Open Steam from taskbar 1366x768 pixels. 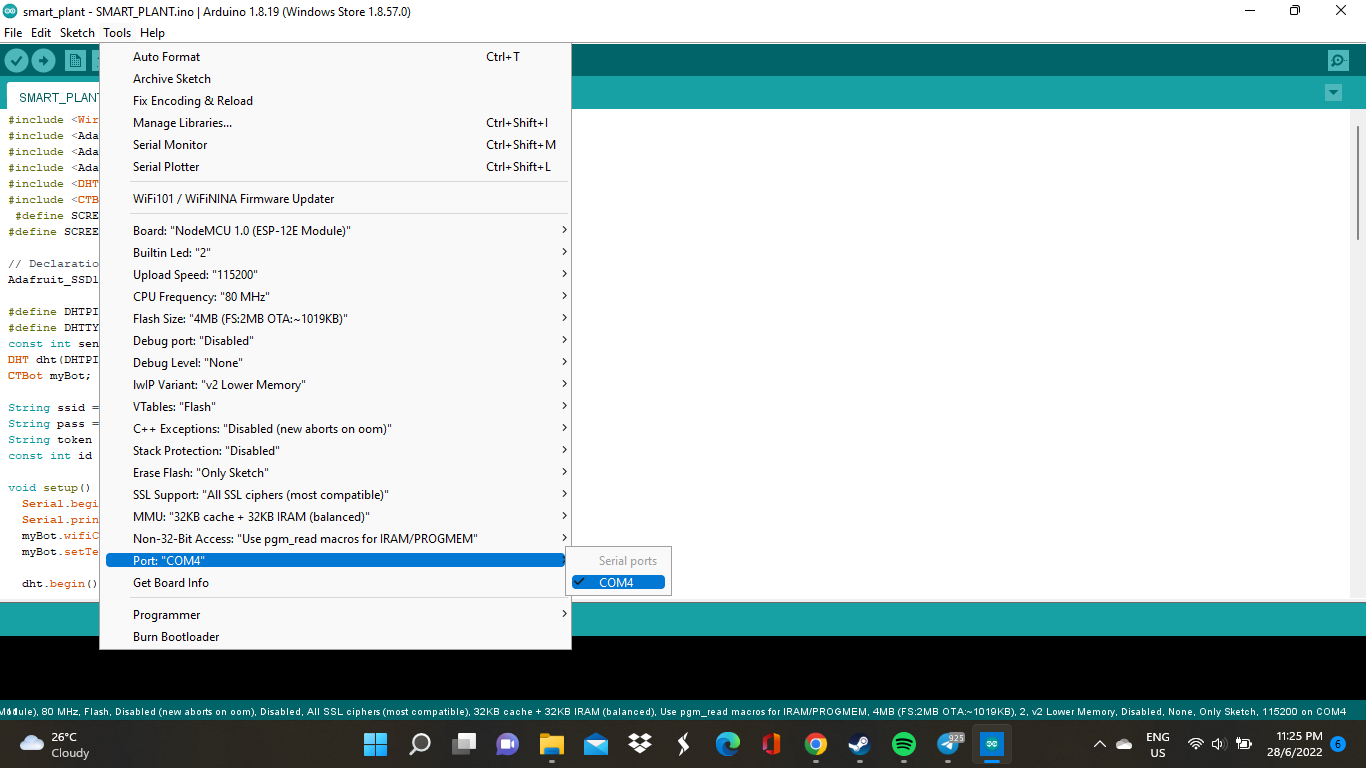click(x=859, y=744)
